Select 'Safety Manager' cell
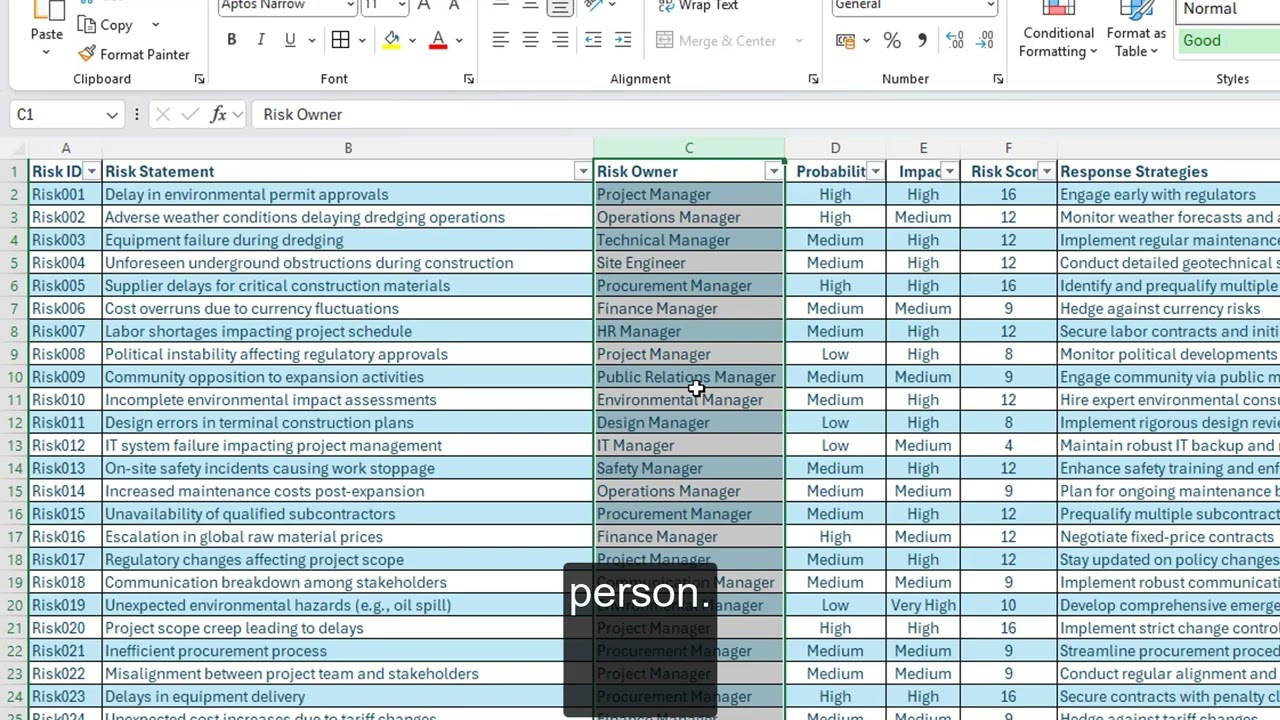Viewport: 1280px width, 720px height. [x=689, y=468]
